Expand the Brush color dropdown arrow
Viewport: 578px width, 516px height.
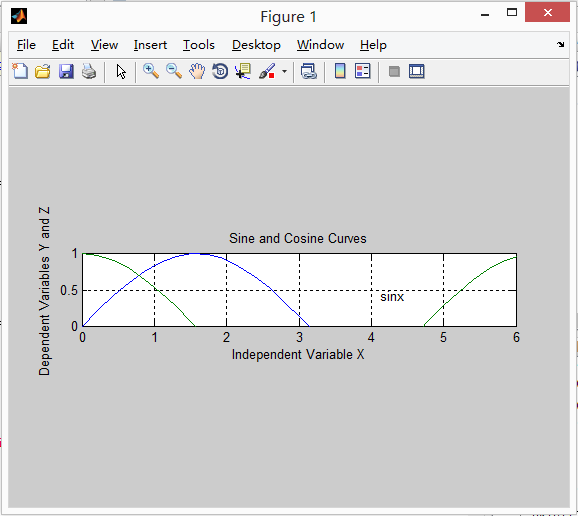click(x=284, y=72)
